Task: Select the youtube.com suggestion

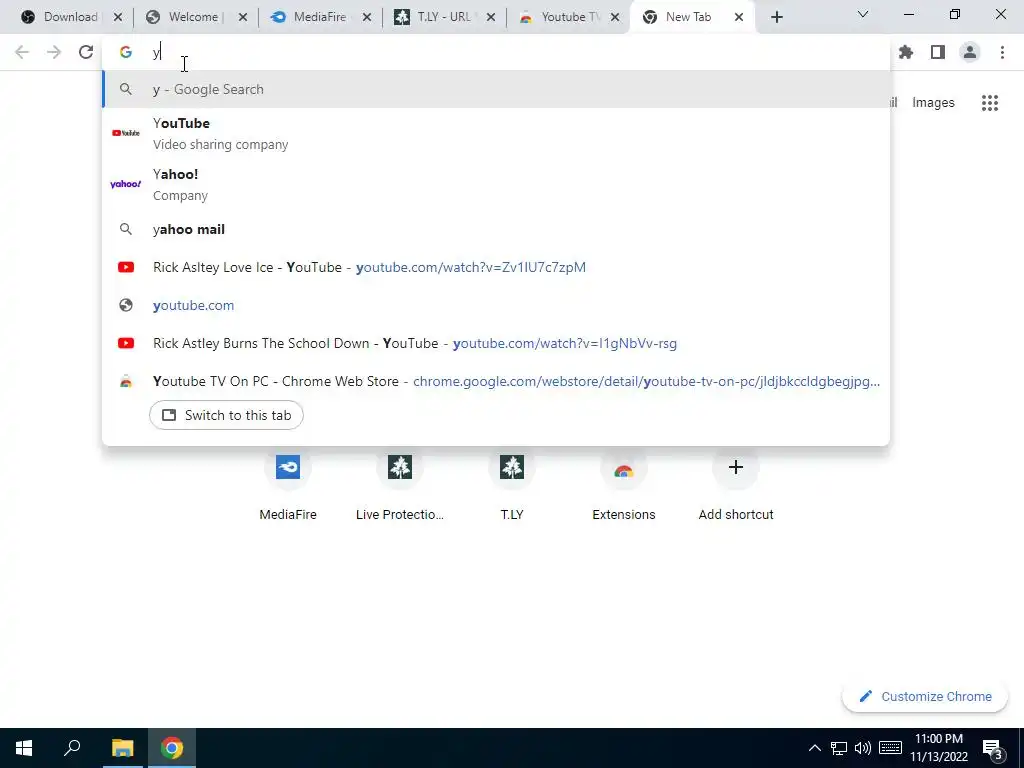Action: click(496, 305)
